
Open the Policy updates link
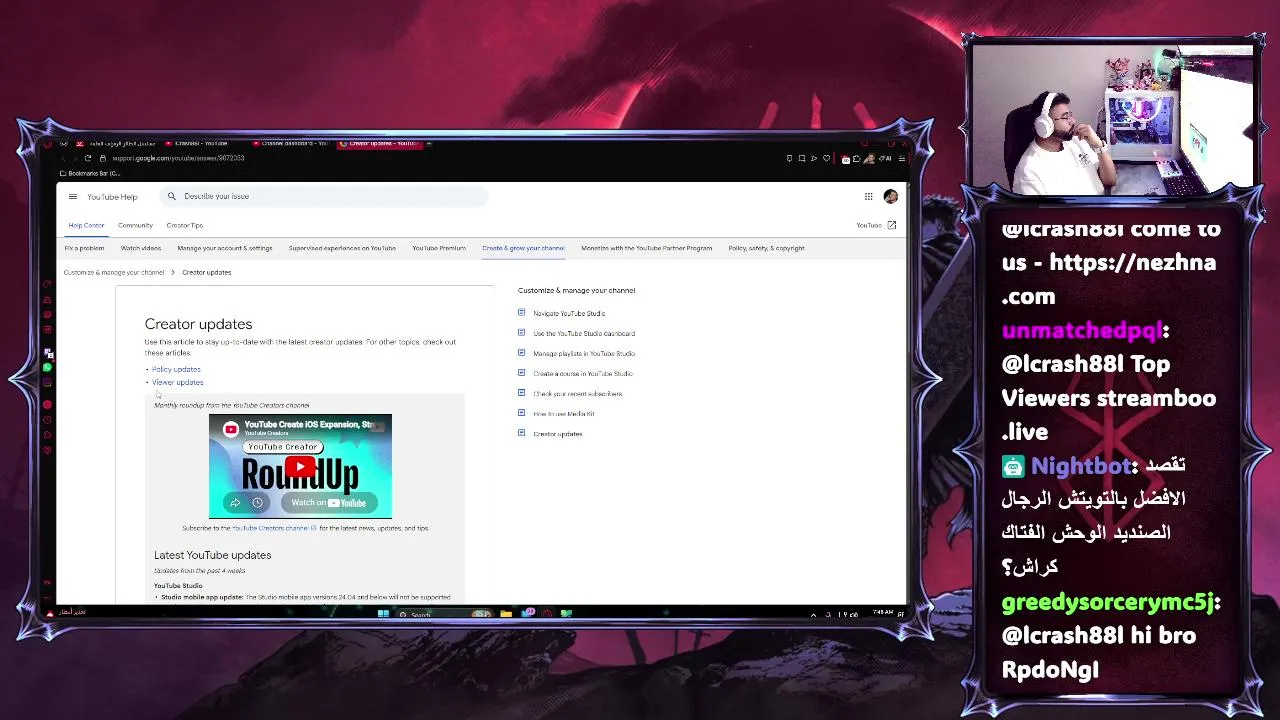click(x=176, y=369)
